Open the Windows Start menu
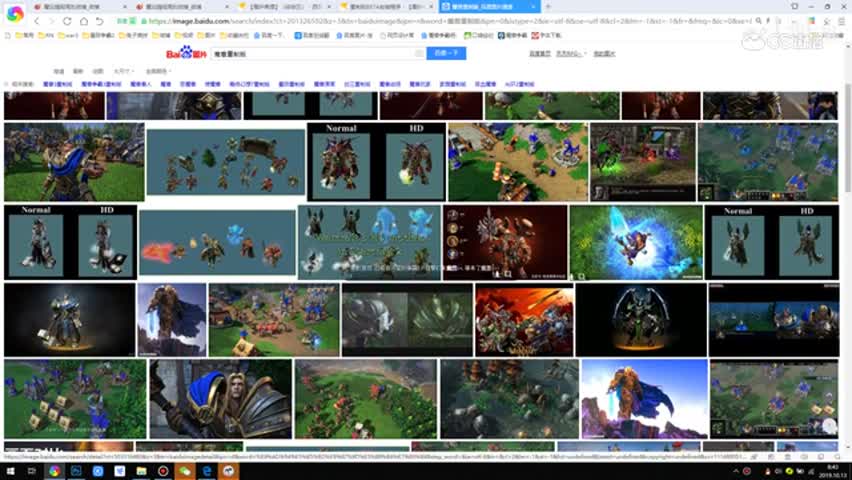This screenshot has width=852, height=480. pyautogui.click(x=10, y=471)
